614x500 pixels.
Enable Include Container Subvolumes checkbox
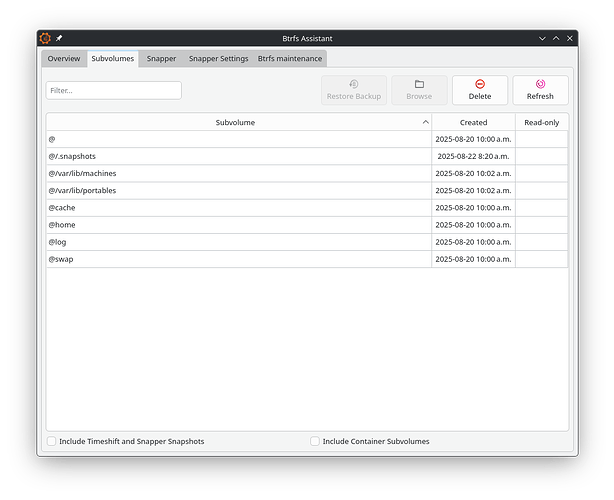tap(315, 441)
